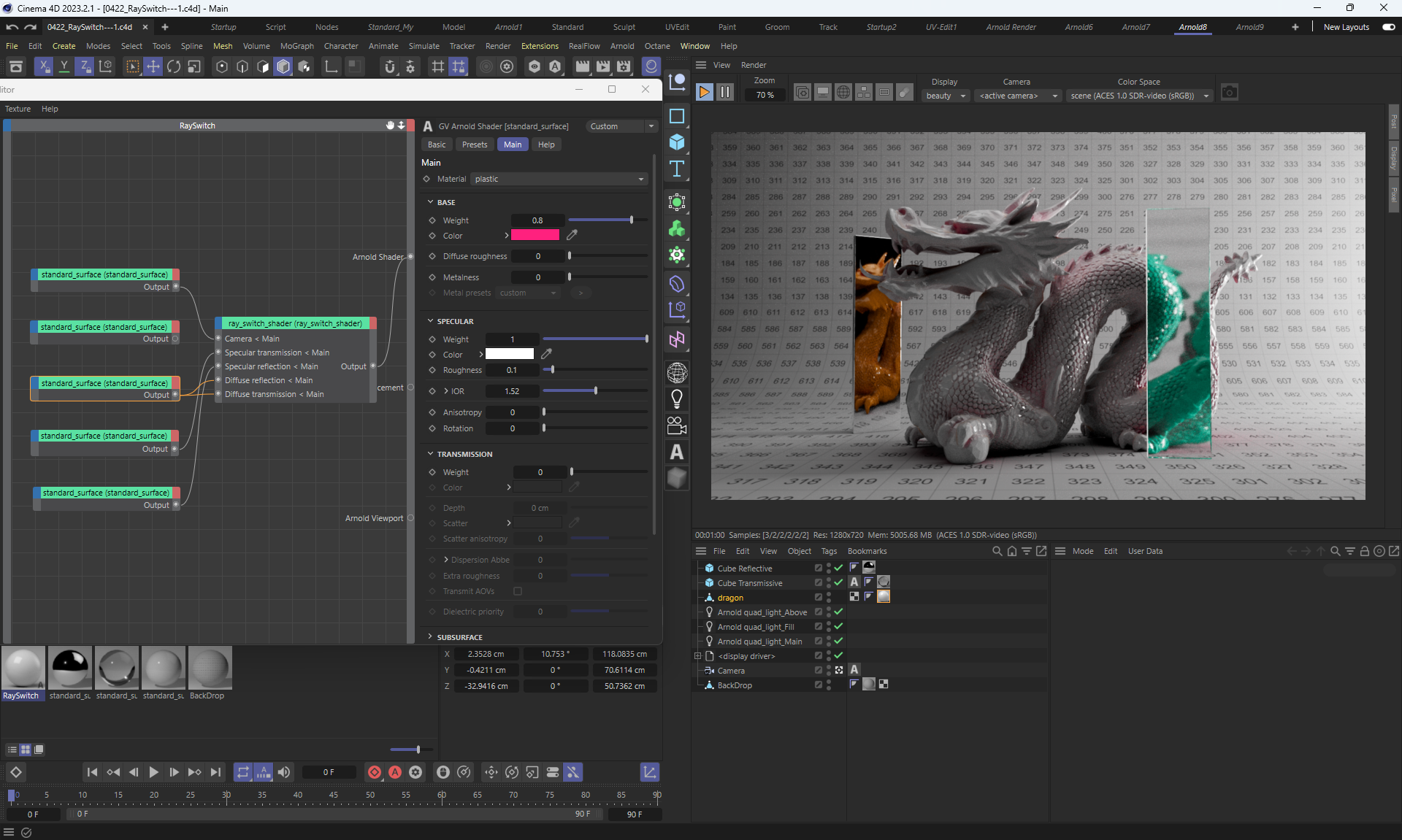Click the Move tool icon in toolbar
Image resolution: width=1402 pixels, height=840 pixels.
click(153, 67)
